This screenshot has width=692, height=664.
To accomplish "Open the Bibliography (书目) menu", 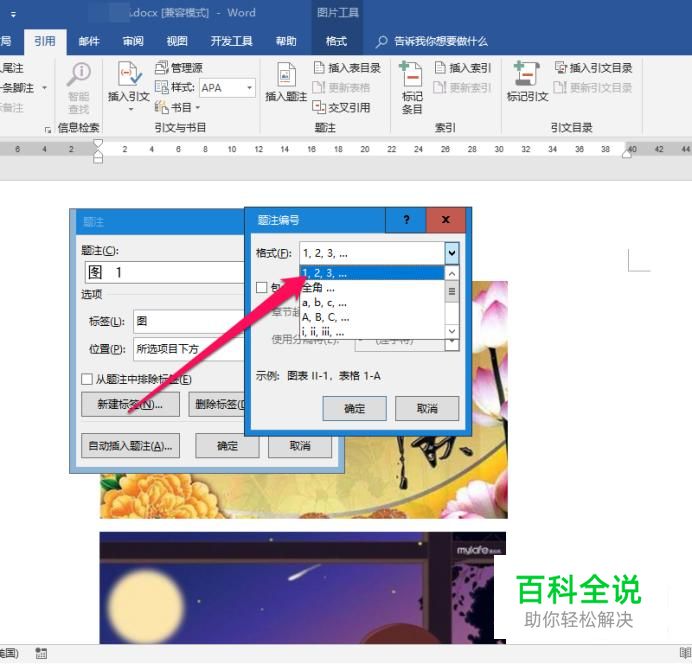I will [177, 107].
